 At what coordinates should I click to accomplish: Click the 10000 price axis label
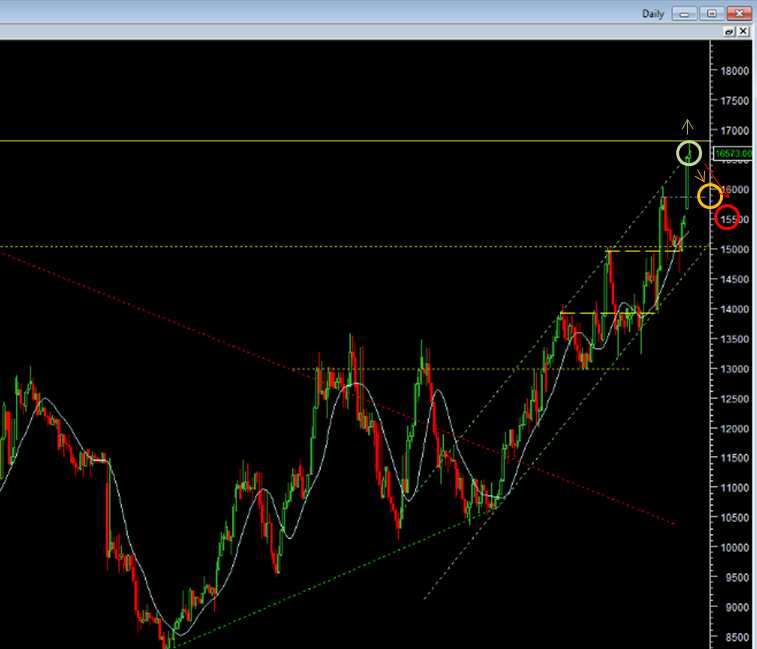[x=734, y=548]
